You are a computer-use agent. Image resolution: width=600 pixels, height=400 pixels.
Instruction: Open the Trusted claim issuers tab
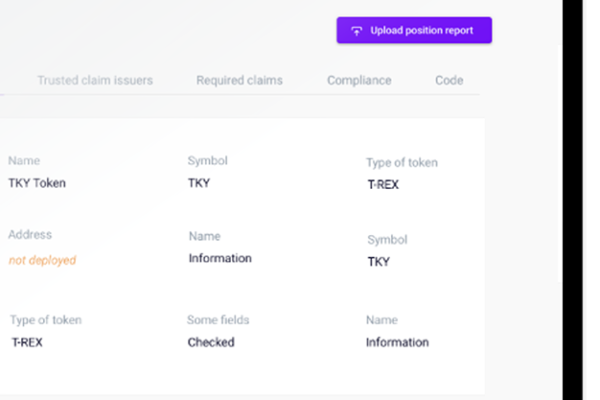(x=95, y=80)
